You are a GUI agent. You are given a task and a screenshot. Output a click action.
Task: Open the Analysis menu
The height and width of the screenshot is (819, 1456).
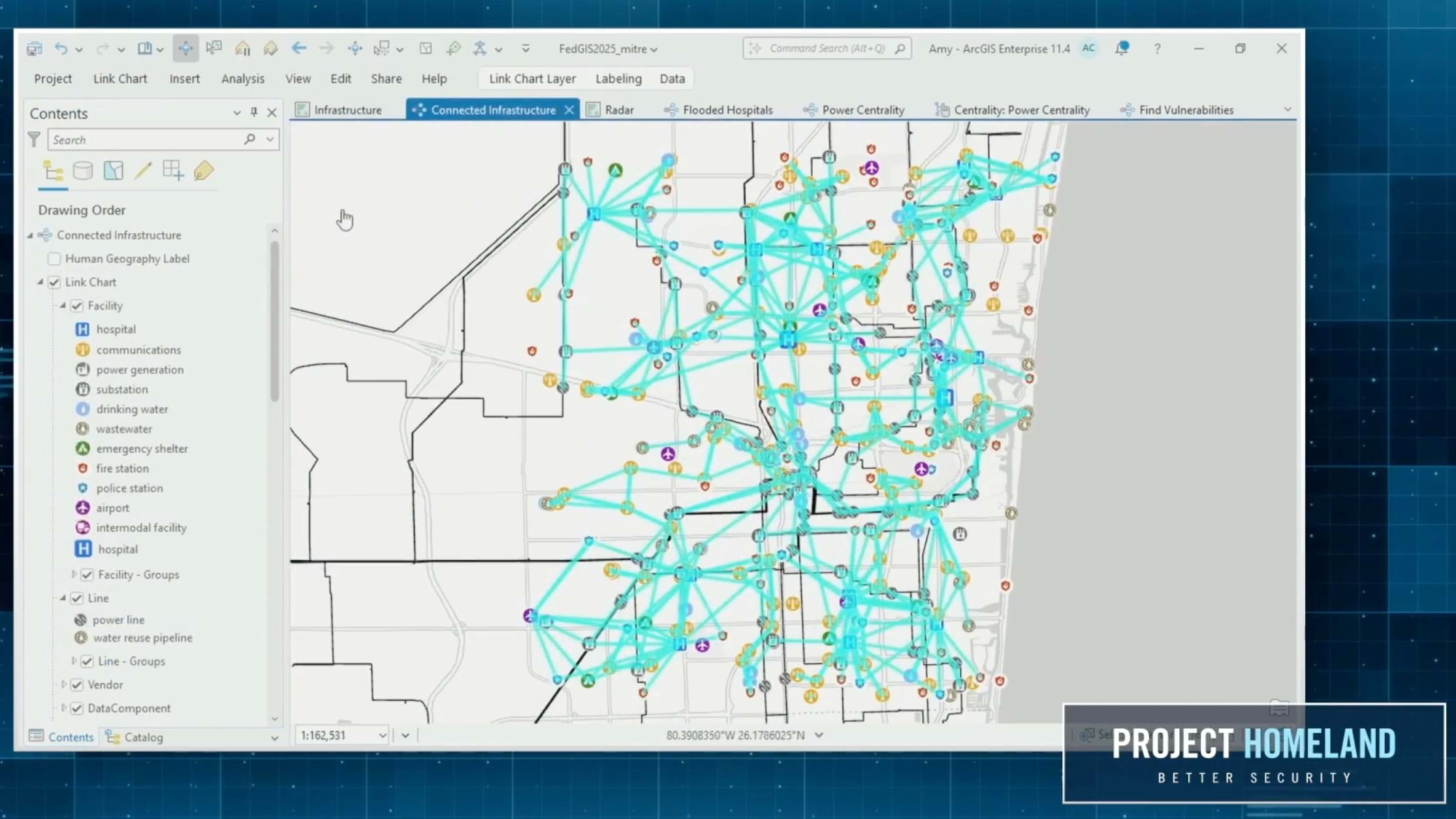tap(242, 78)
